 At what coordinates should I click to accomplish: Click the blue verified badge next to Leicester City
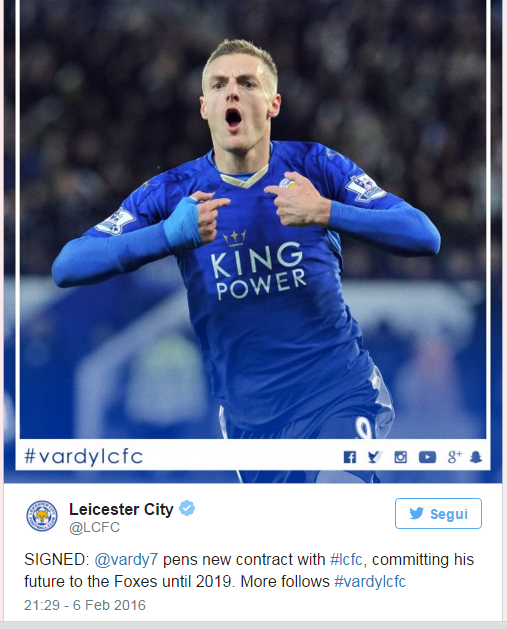pos(187,508)
